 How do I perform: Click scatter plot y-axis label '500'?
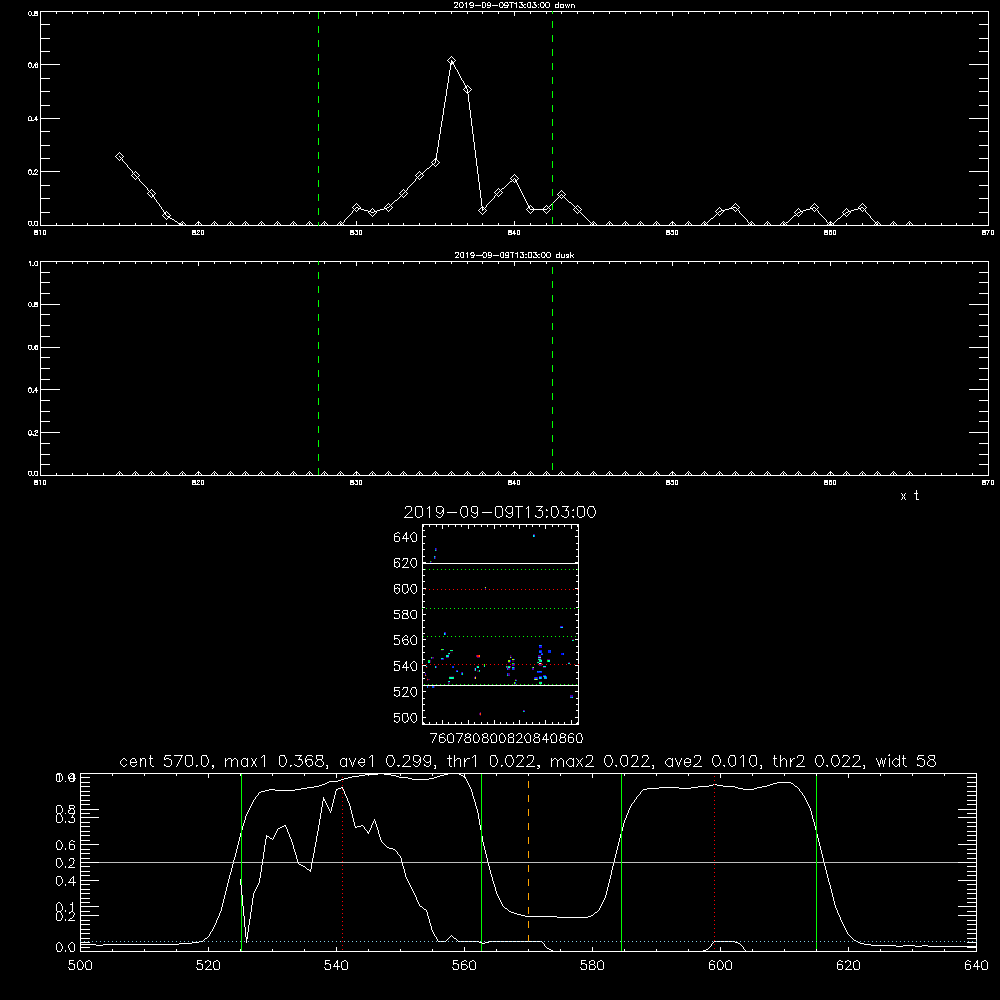406,717
